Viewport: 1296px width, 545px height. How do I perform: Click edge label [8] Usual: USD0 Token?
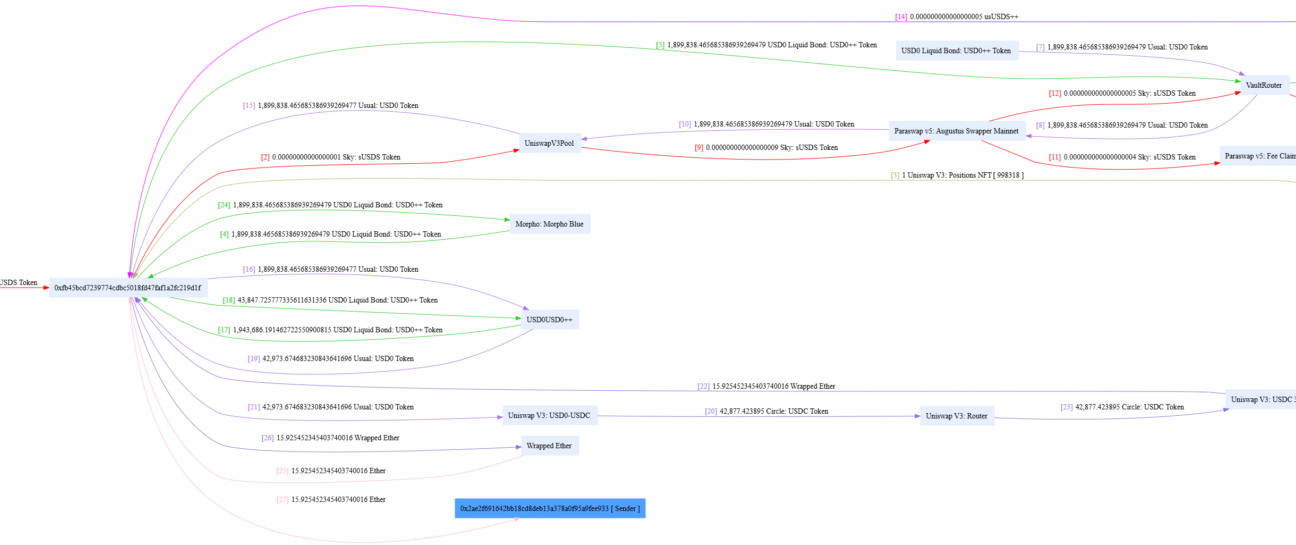(x=1121, y=125)
